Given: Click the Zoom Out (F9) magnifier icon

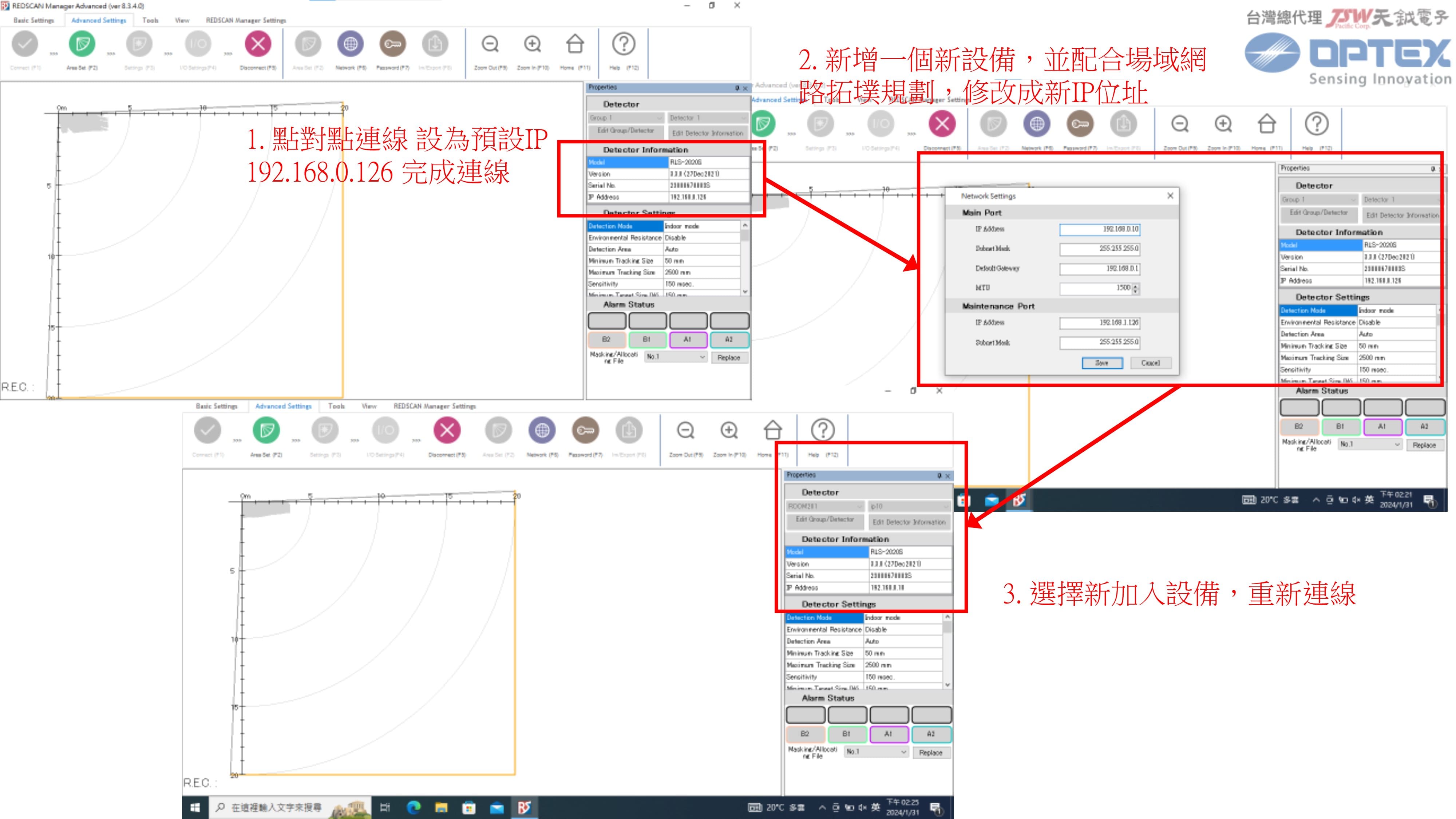Looking at the screenshot, I should click(490, 44).
